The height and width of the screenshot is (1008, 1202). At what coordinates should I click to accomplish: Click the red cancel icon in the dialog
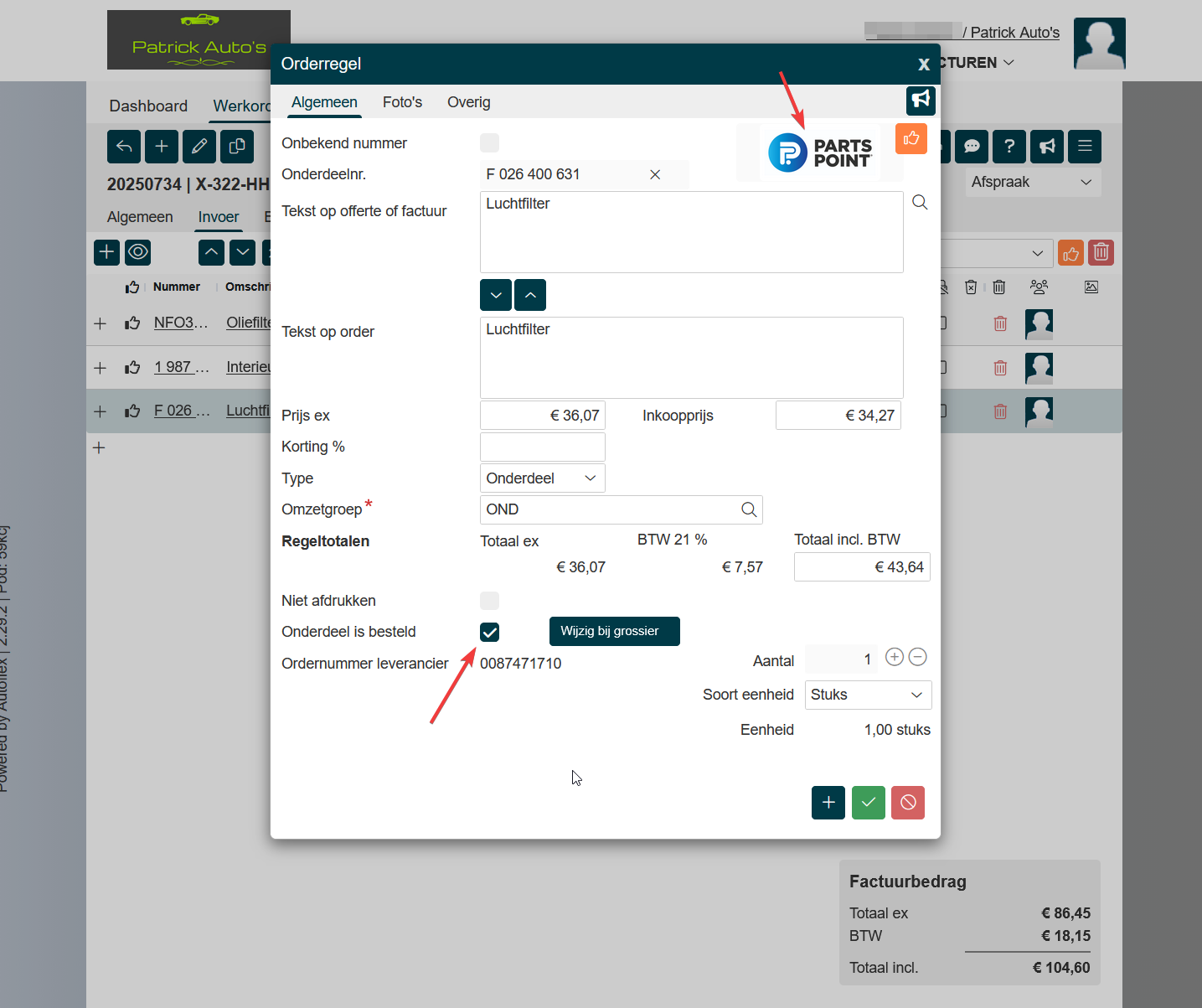(908, 803)
